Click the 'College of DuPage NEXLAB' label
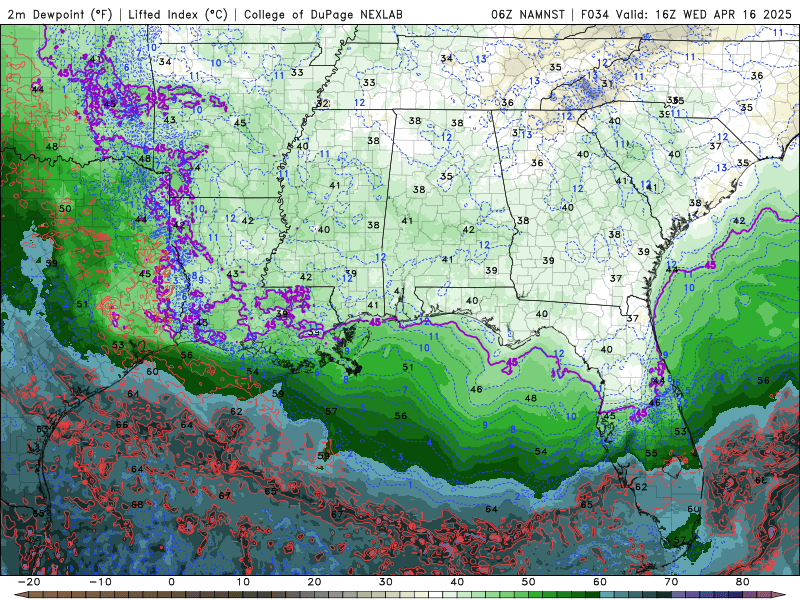 coord(323,14)
